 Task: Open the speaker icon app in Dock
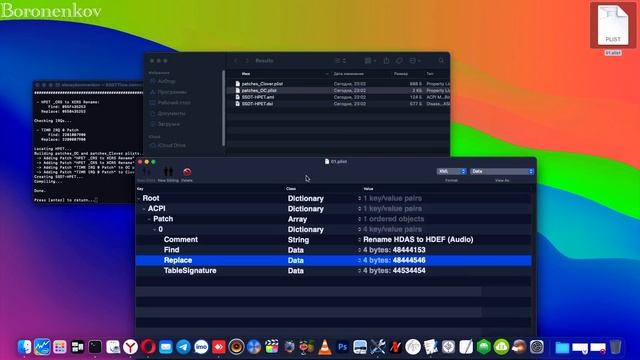(x=236, y=347)
